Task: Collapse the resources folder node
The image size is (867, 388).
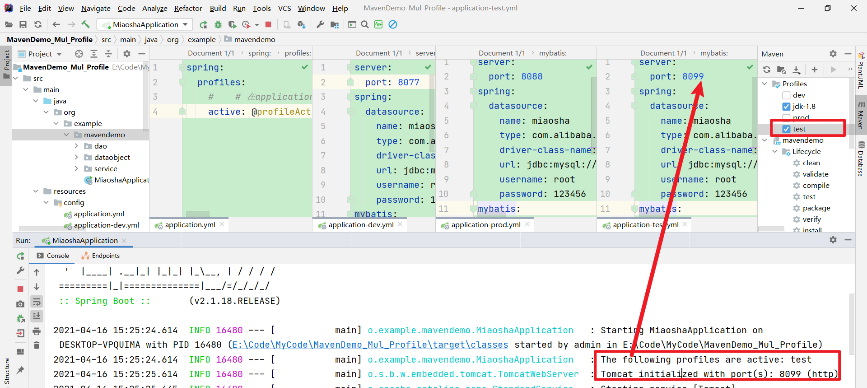Action: click(36, 191)
